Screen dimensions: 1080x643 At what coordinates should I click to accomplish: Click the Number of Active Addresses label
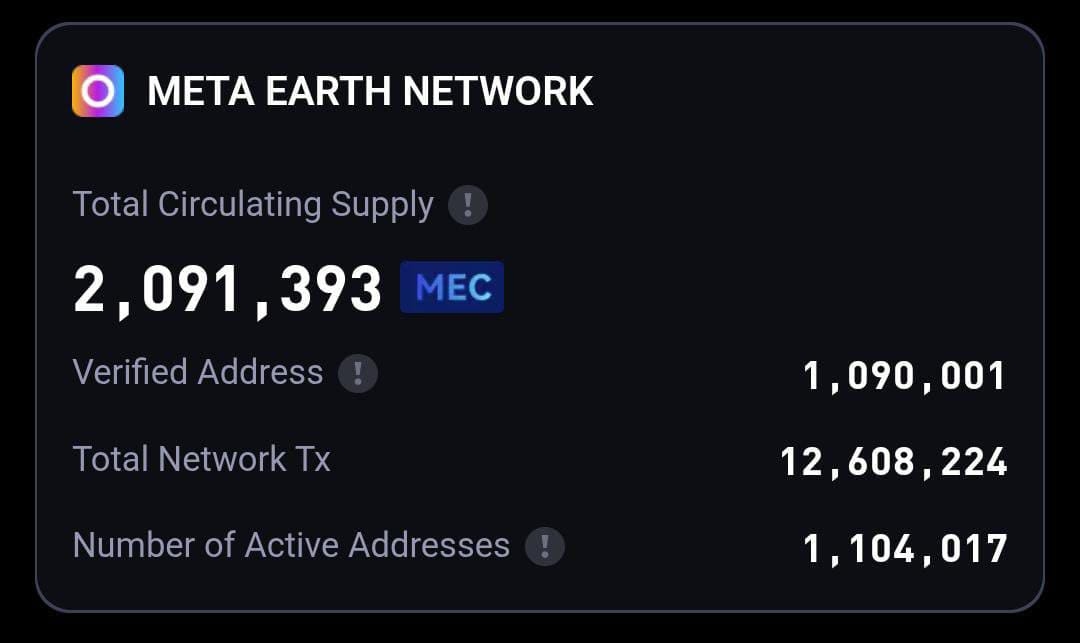click(x=291, y=545)
